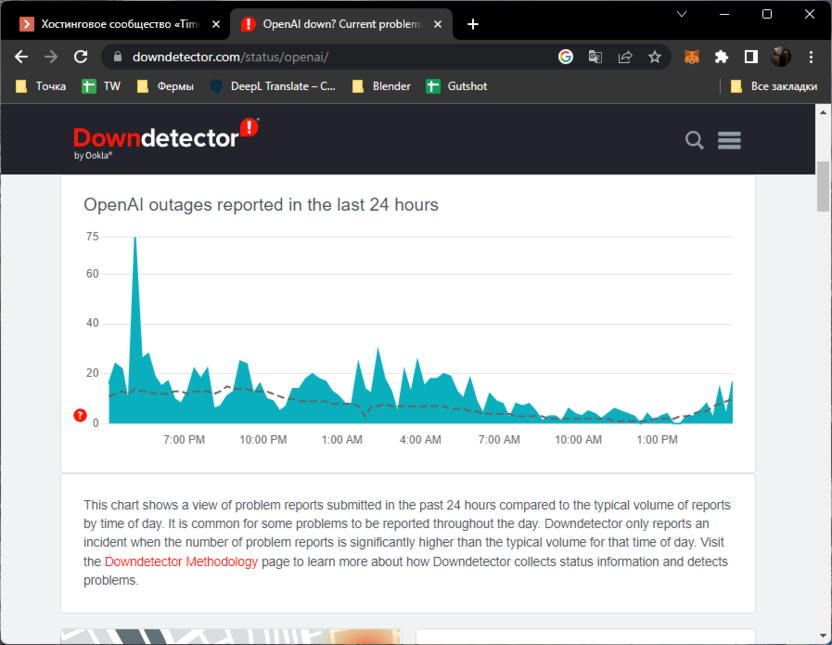The image size is (832, 645).
Task: Click the 1:00 AM axis label
Action: [342, 440]
